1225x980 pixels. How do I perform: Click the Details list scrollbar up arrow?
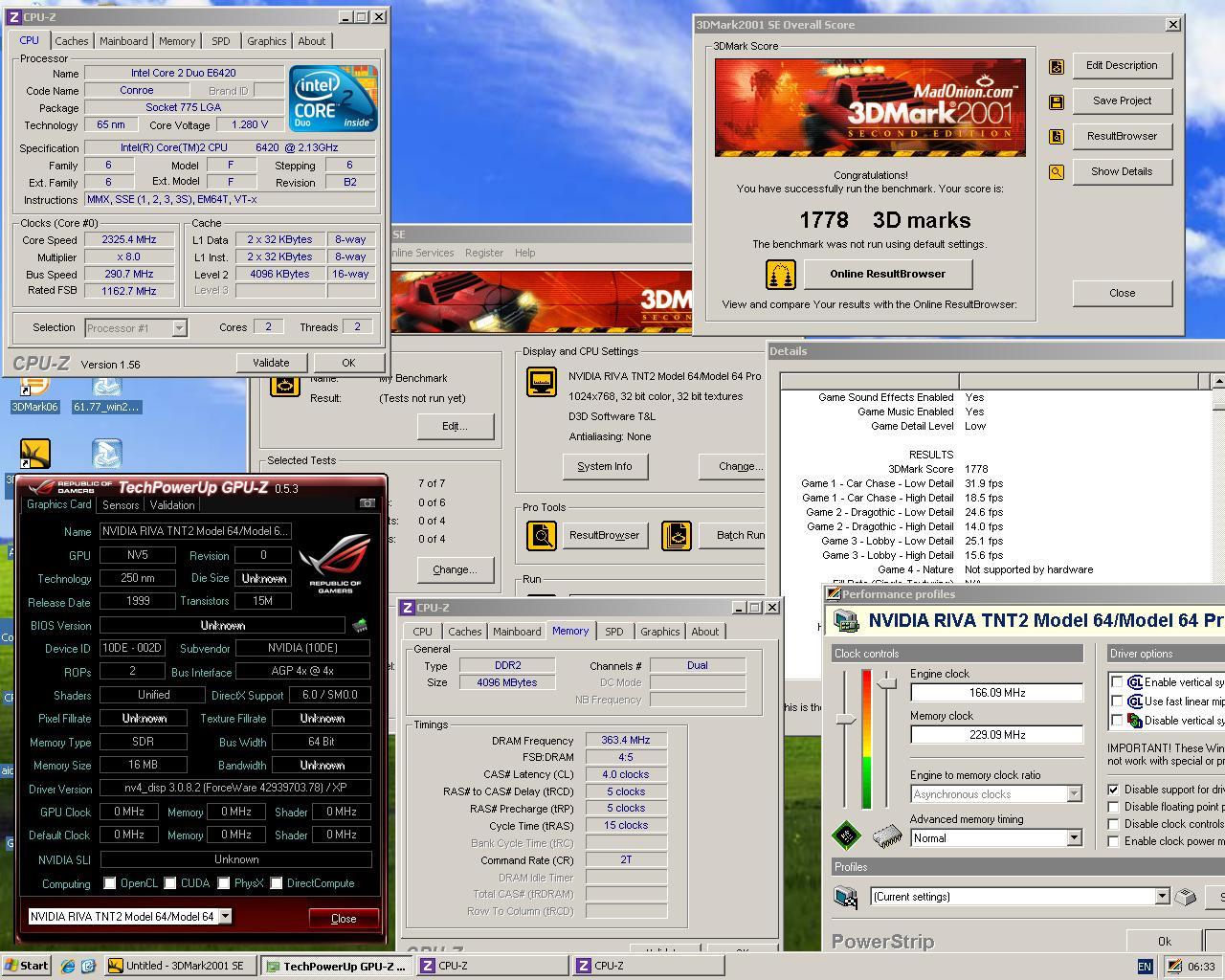[x=1217, y=381]
